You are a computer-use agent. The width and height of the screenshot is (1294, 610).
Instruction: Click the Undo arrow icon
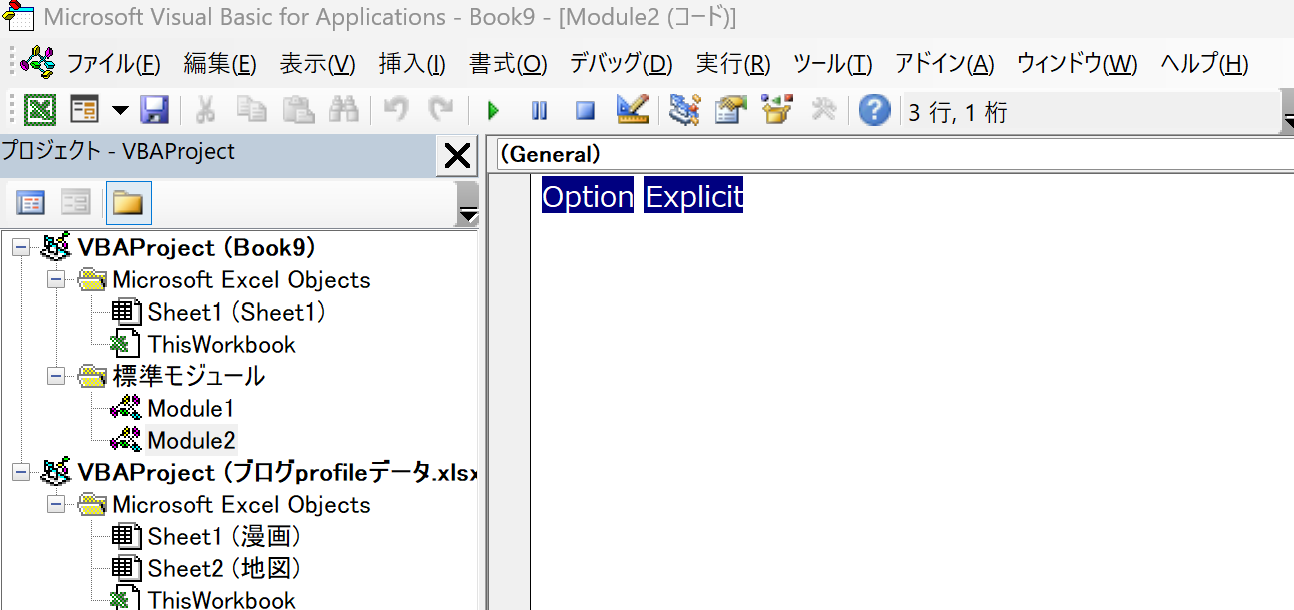[x=396, y=110]
